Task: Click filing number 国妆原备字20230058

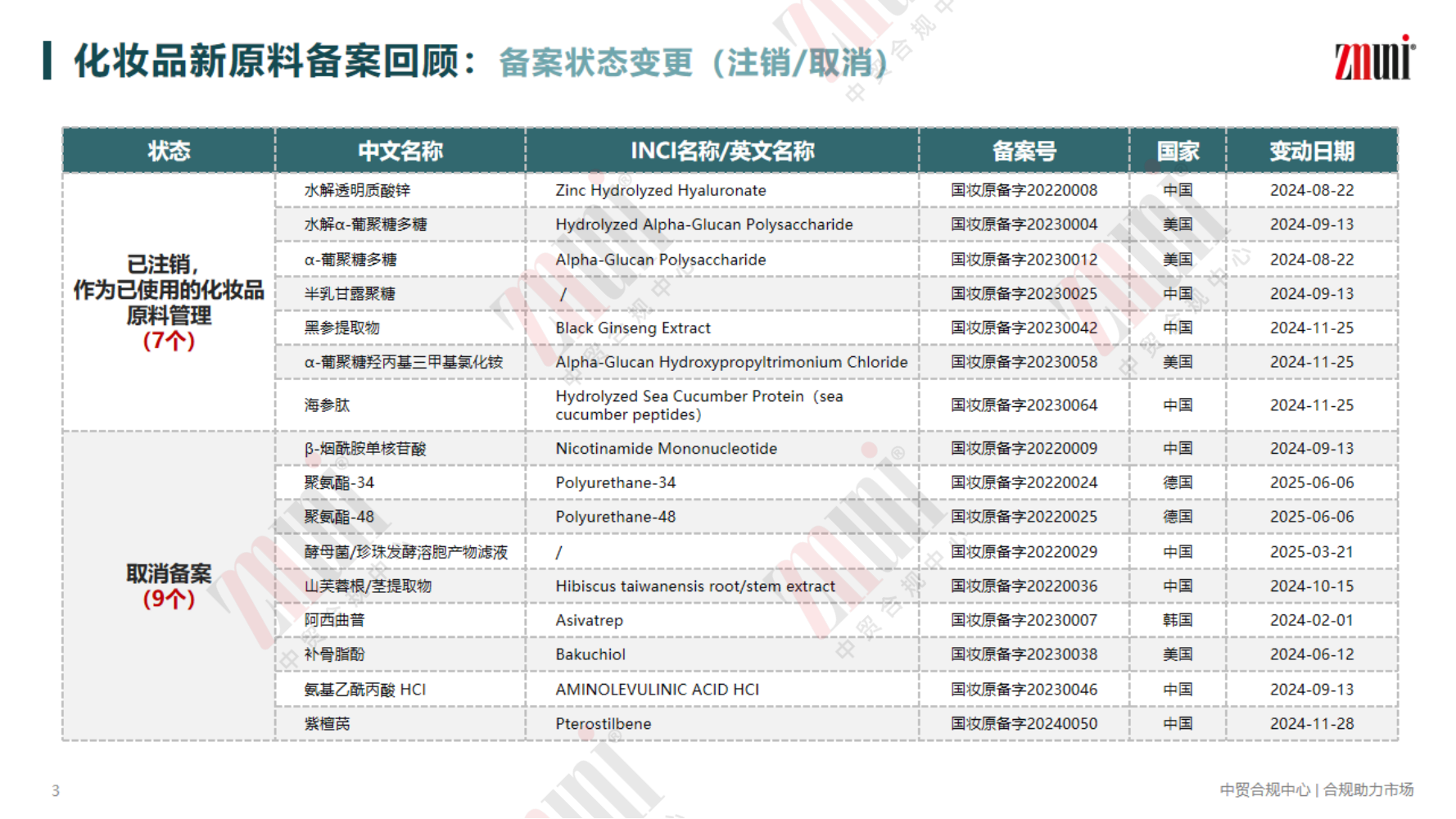Action: coord(1024,362)
